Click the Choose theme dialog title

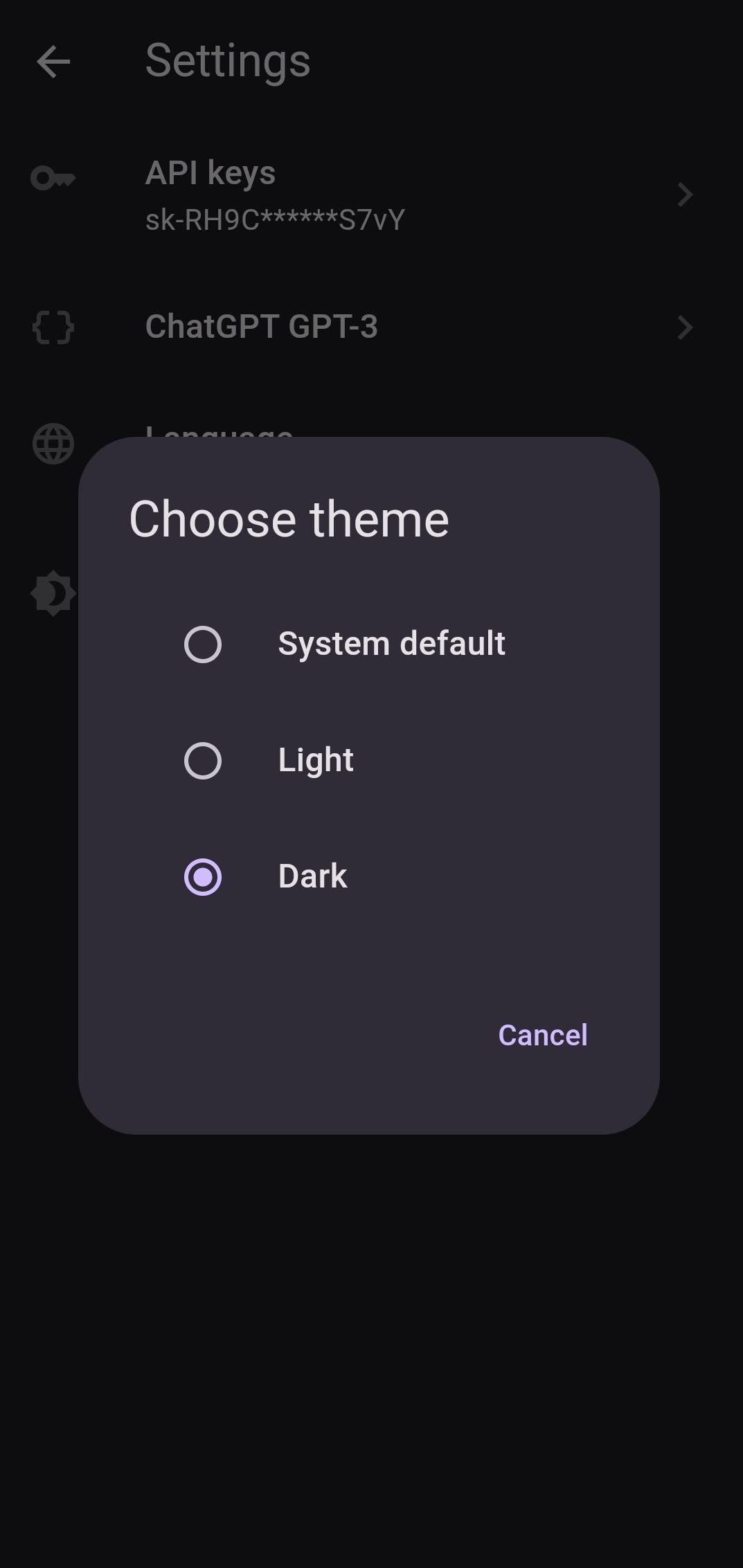click(289, 519)
